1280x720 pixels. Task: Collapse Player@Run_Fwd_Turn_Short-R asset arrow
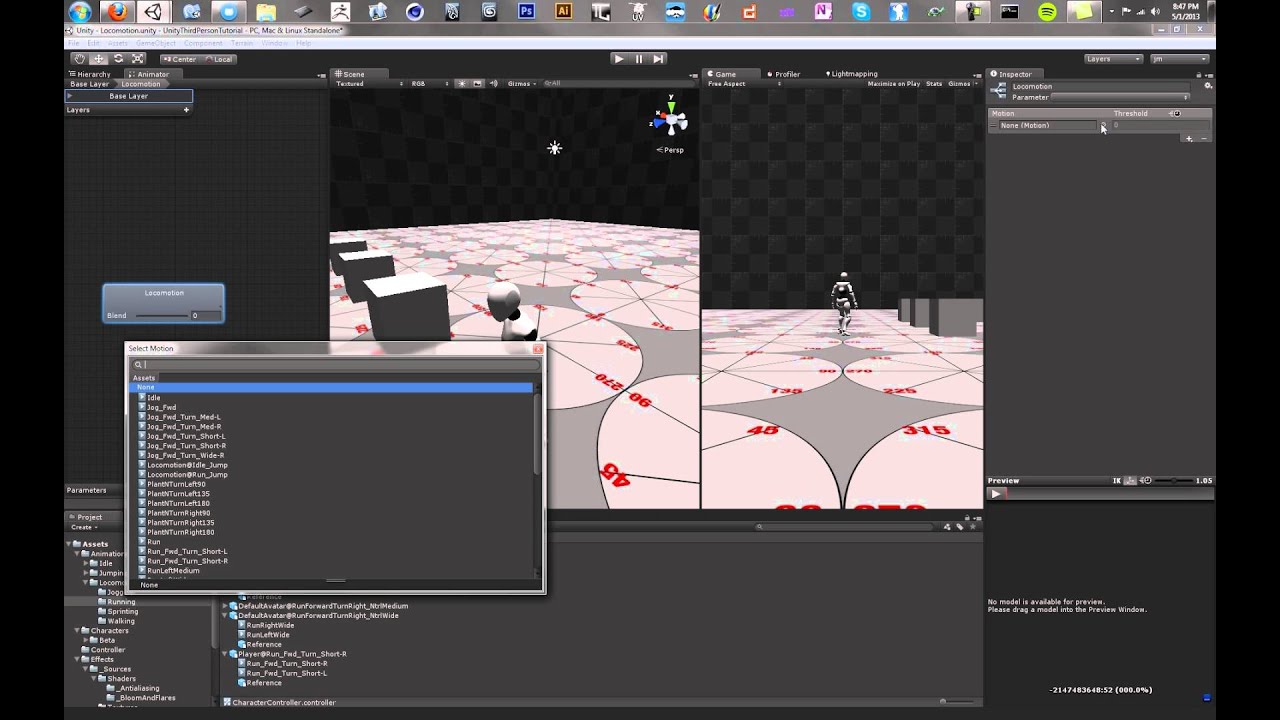tap(226, 654)
